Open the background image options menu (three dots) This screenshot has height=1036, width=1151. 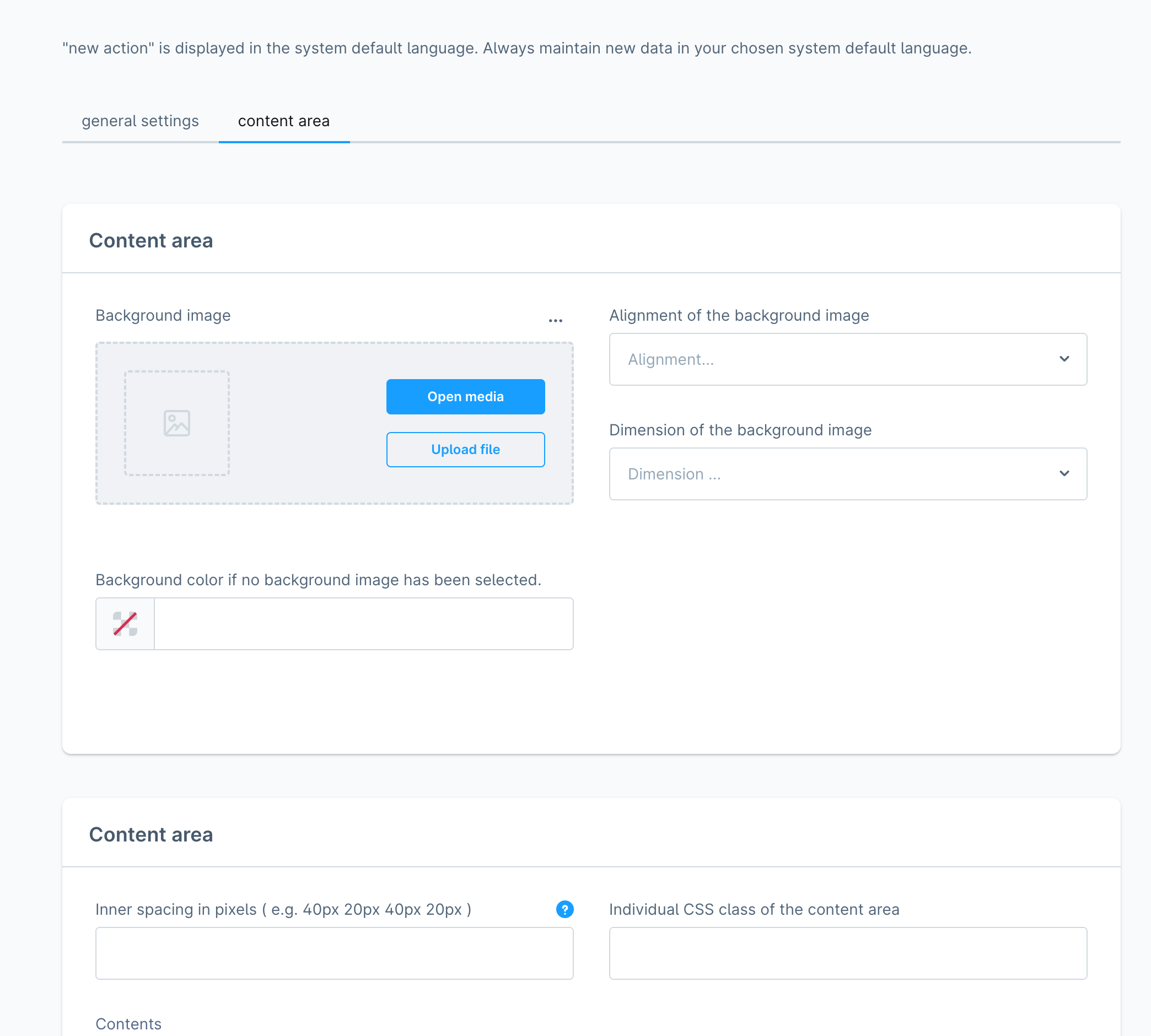point(555,321)
